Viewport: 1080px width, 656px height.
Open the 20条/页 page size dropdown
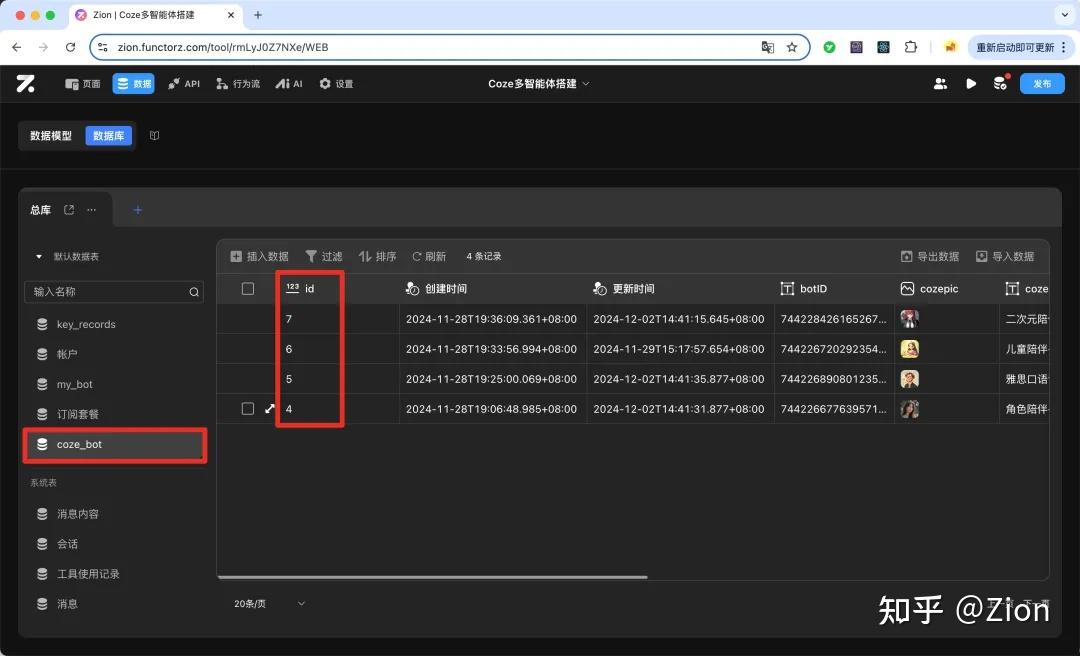269,604
